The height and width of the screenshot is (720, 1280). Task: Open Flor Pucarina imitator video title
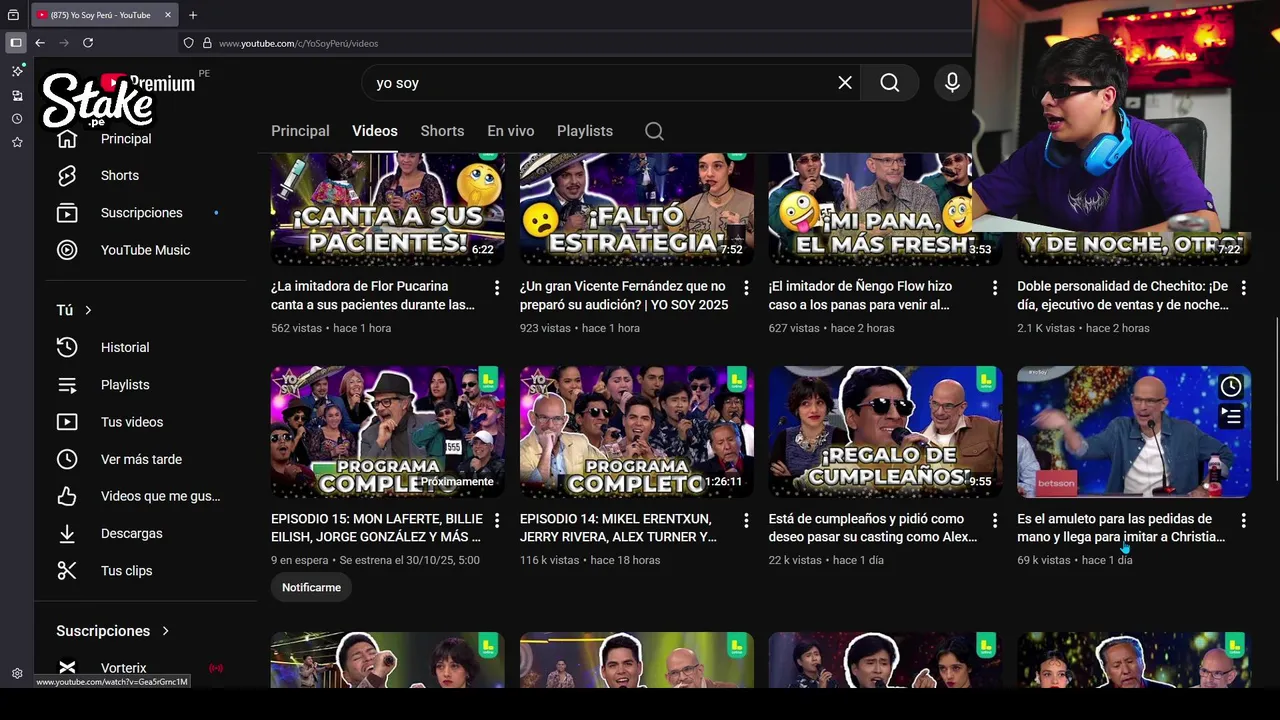click(x=373, y=296)
